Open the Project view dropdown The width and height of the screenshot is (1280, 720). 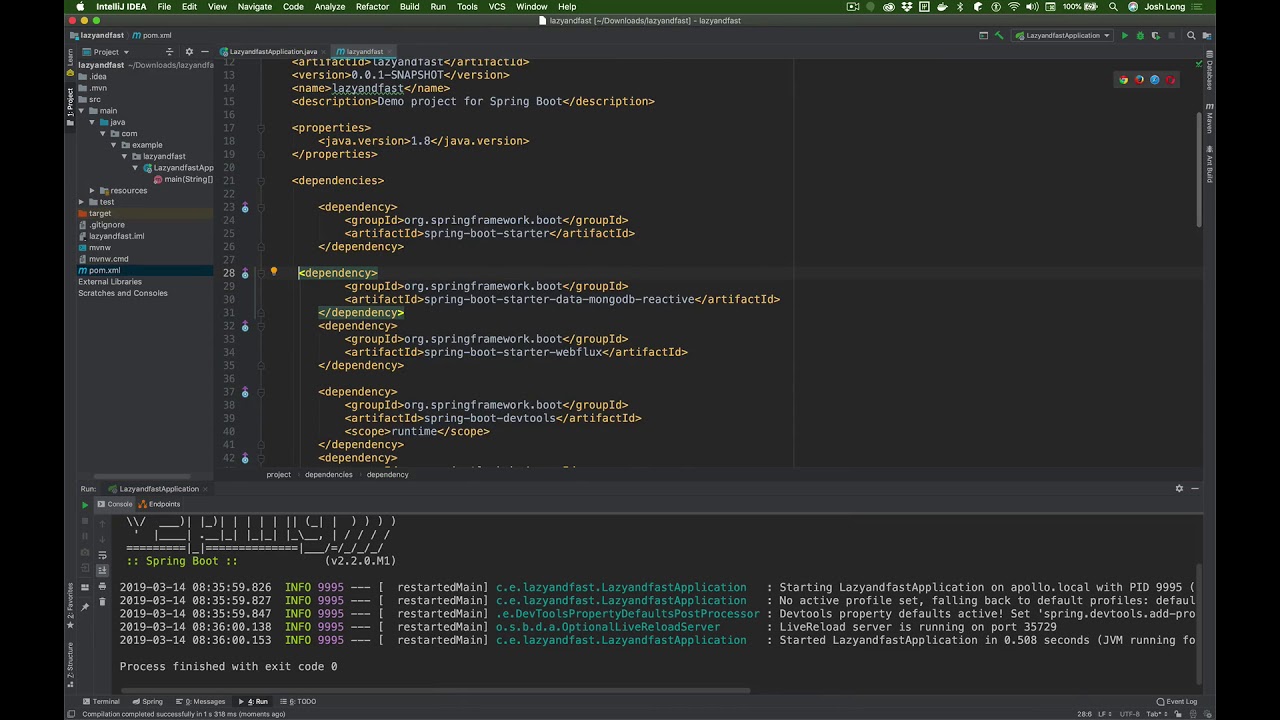click(106, 51)
